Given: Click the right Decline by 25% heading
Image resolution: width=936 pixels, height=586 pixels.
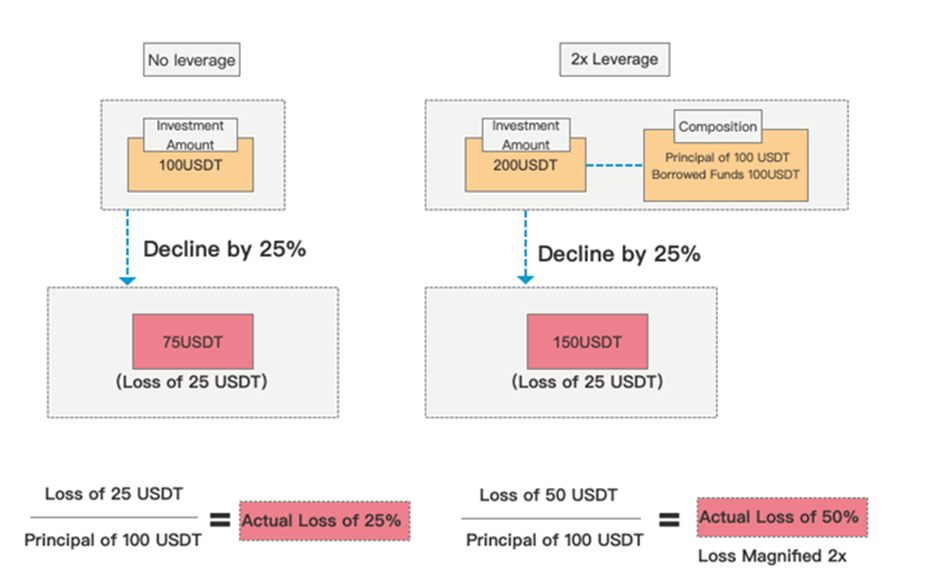Looking at the screenshot, I should coord(619,254).
